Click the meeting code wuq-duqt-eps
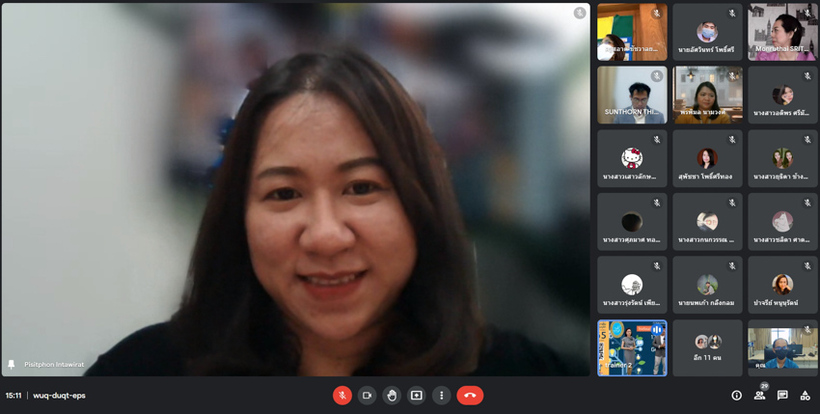Screen dimensions: 820x414 (x=59, y=395)
